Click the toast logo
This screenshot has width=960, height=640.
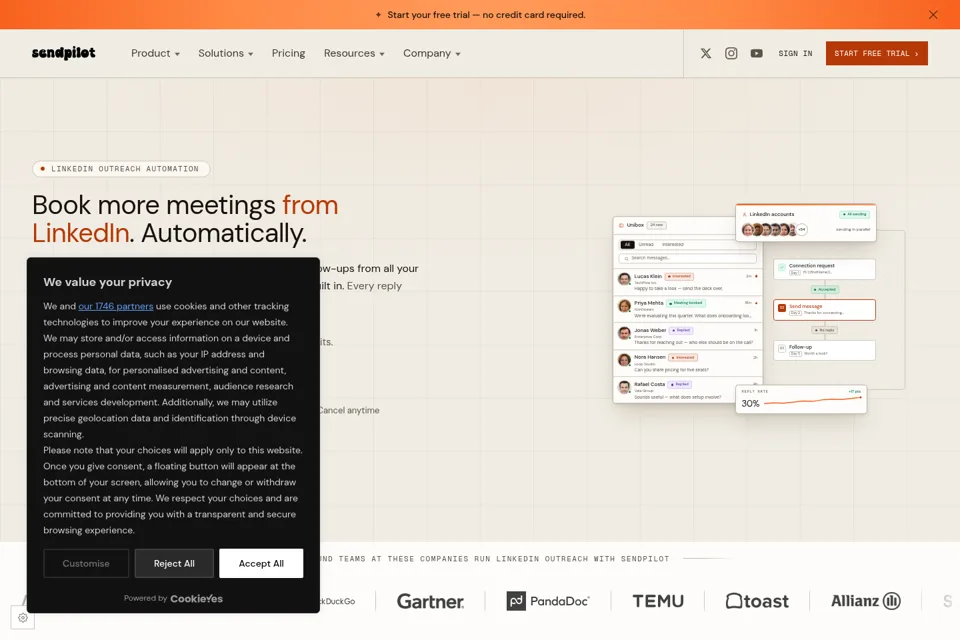coord(757,601)
